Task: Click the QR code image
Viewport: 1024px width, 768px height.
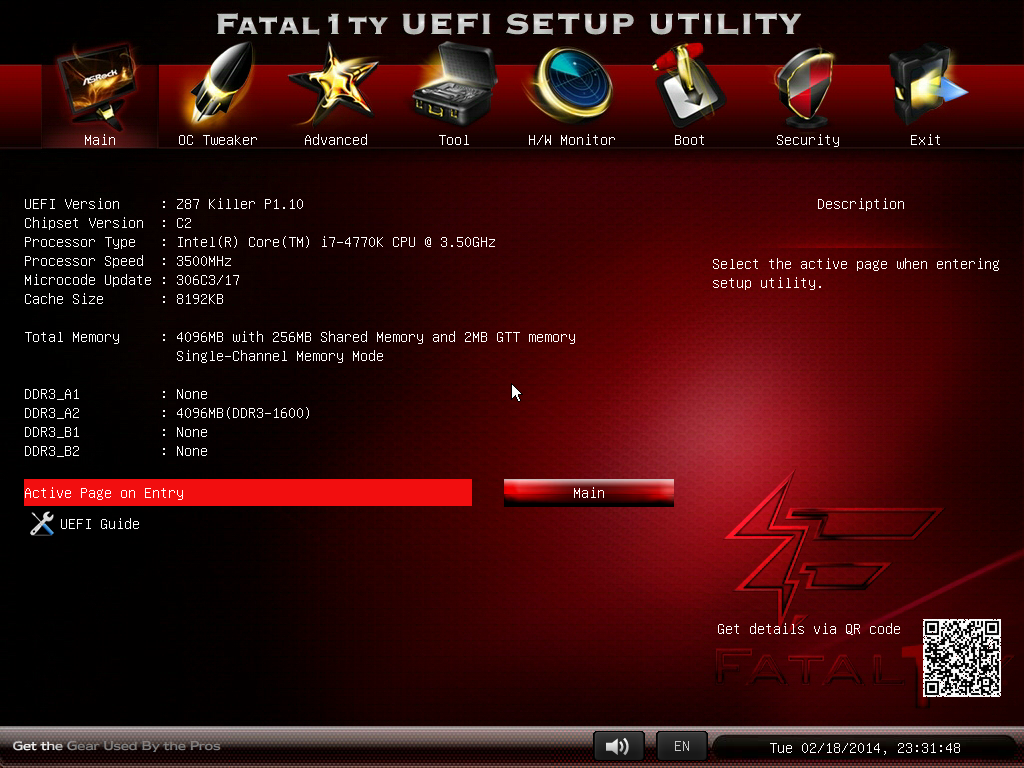Action: [x=961, y=657]
